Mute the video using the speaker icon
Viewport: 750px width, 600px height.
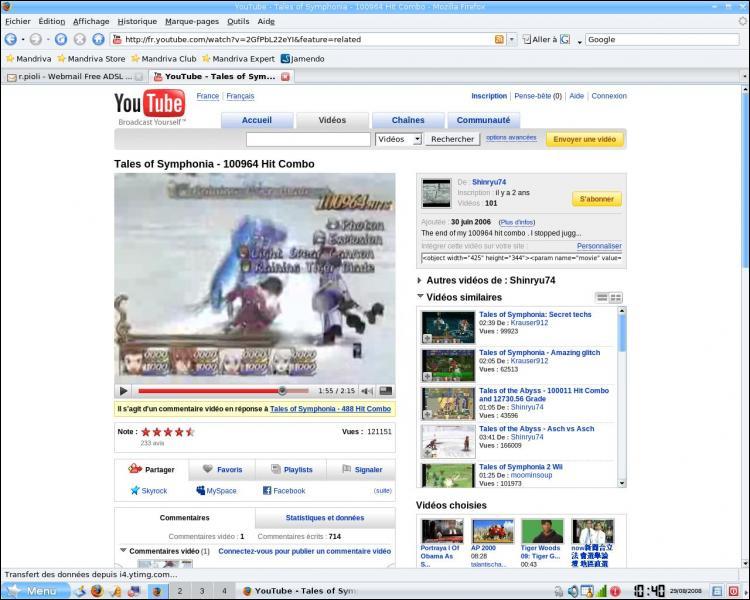coord(367,391)
